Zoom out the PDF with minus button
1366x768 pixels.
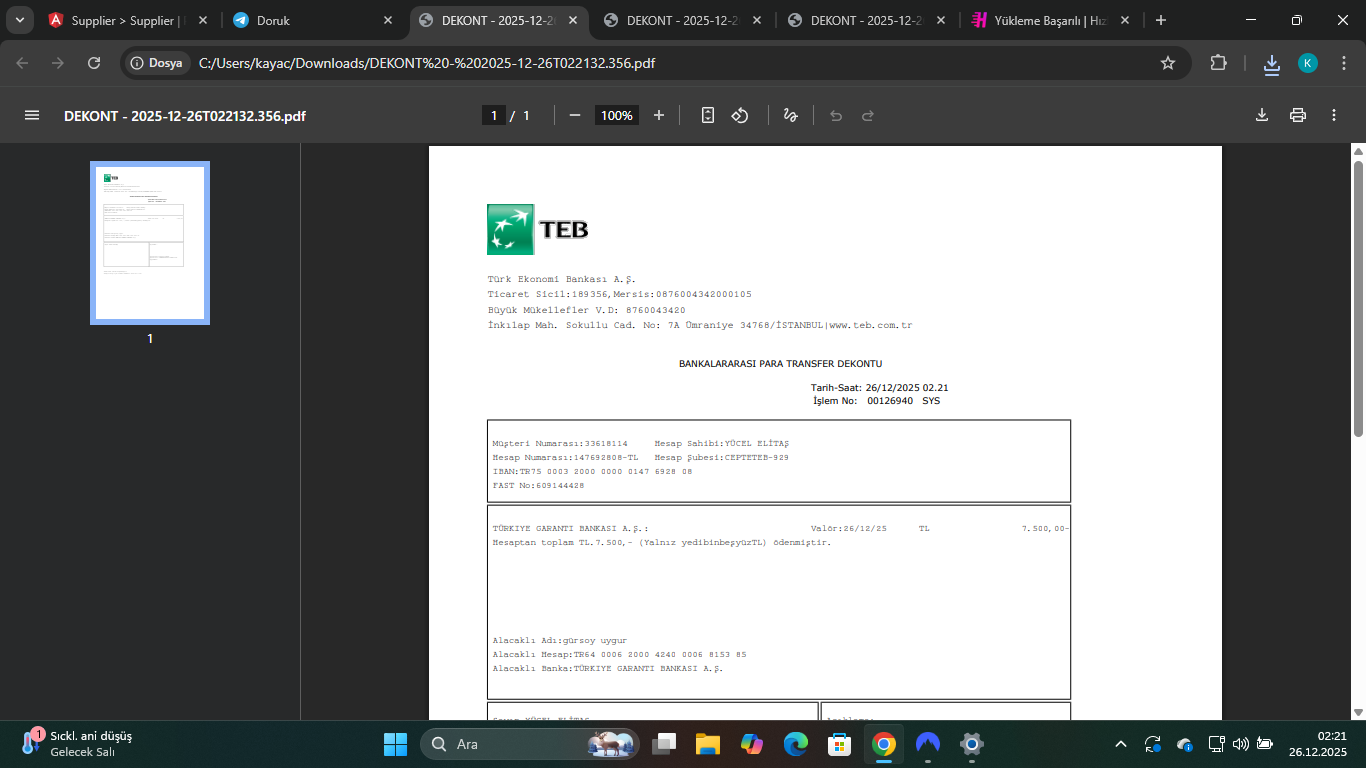point(575,115)
